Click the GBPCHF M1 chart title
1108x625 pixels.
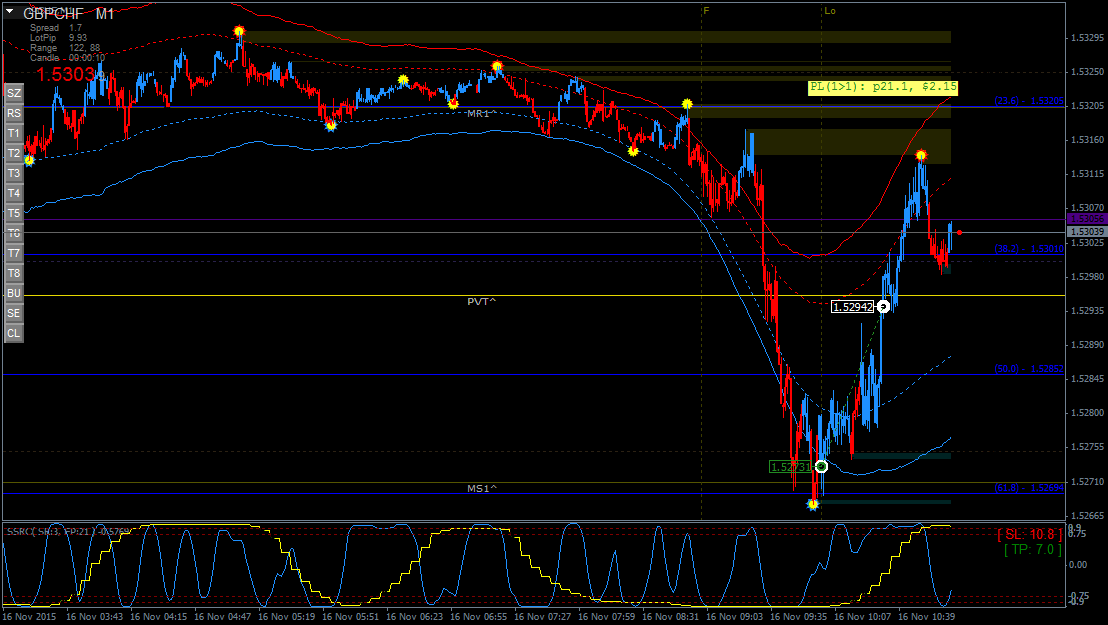(x=69, y=13)
